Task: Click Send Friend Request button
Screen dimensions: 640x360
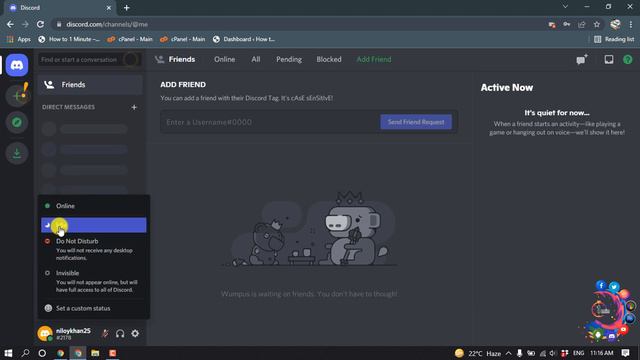Action: pos(416,122)
